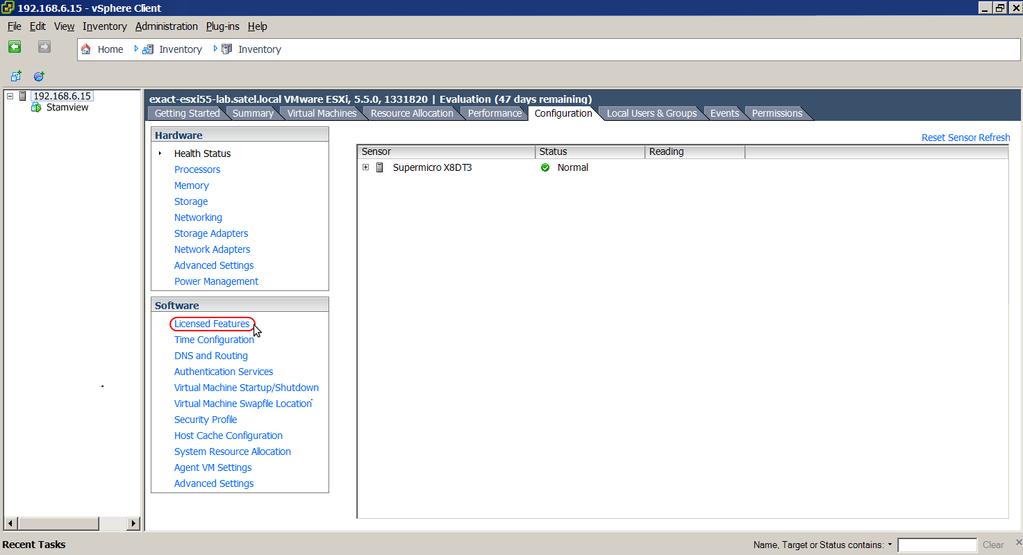Open the View menu

click(x=64, y=26)
